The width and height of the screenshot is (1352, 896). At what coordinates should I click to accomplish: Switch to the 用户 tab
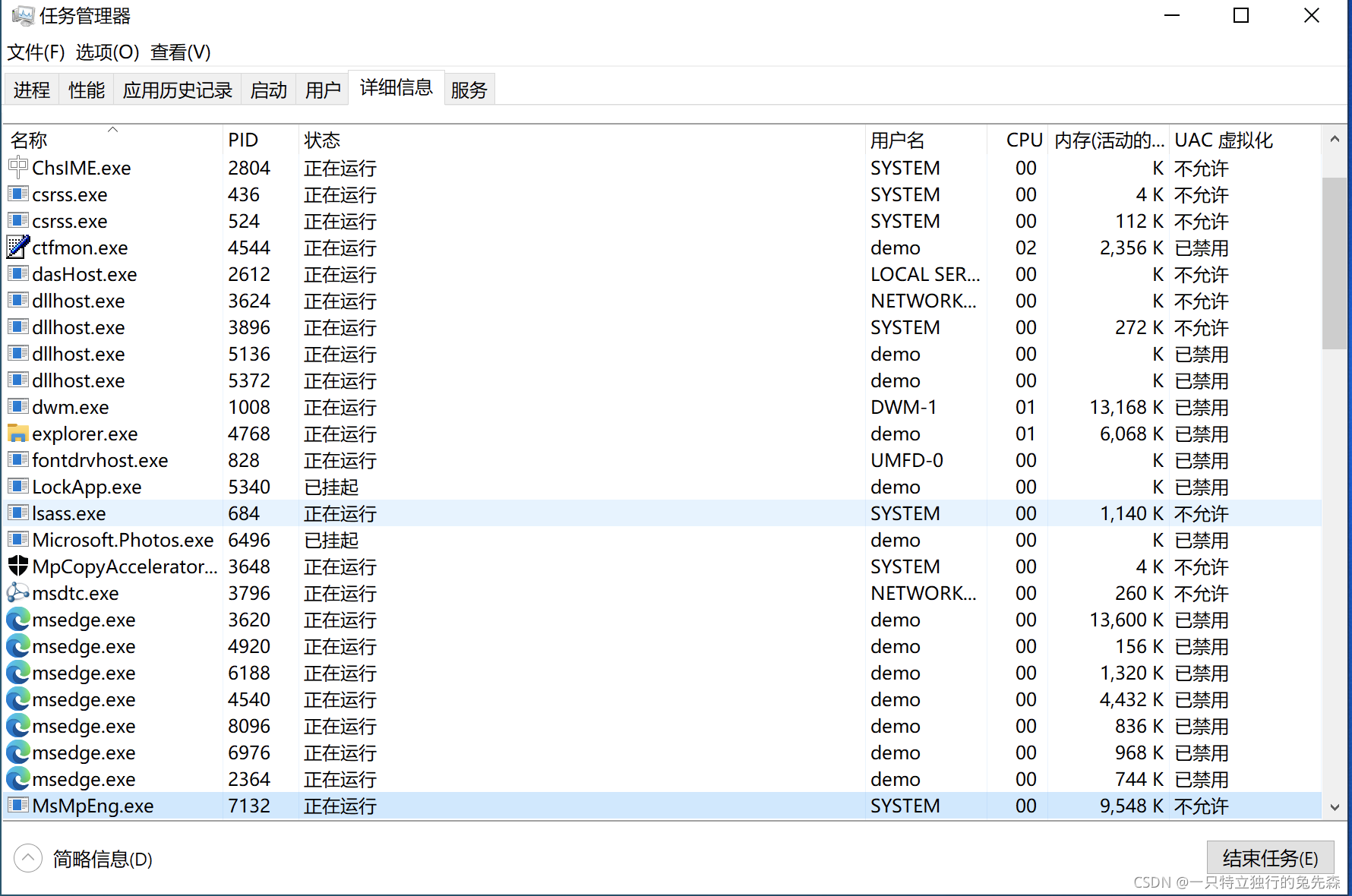coord(323,90)
